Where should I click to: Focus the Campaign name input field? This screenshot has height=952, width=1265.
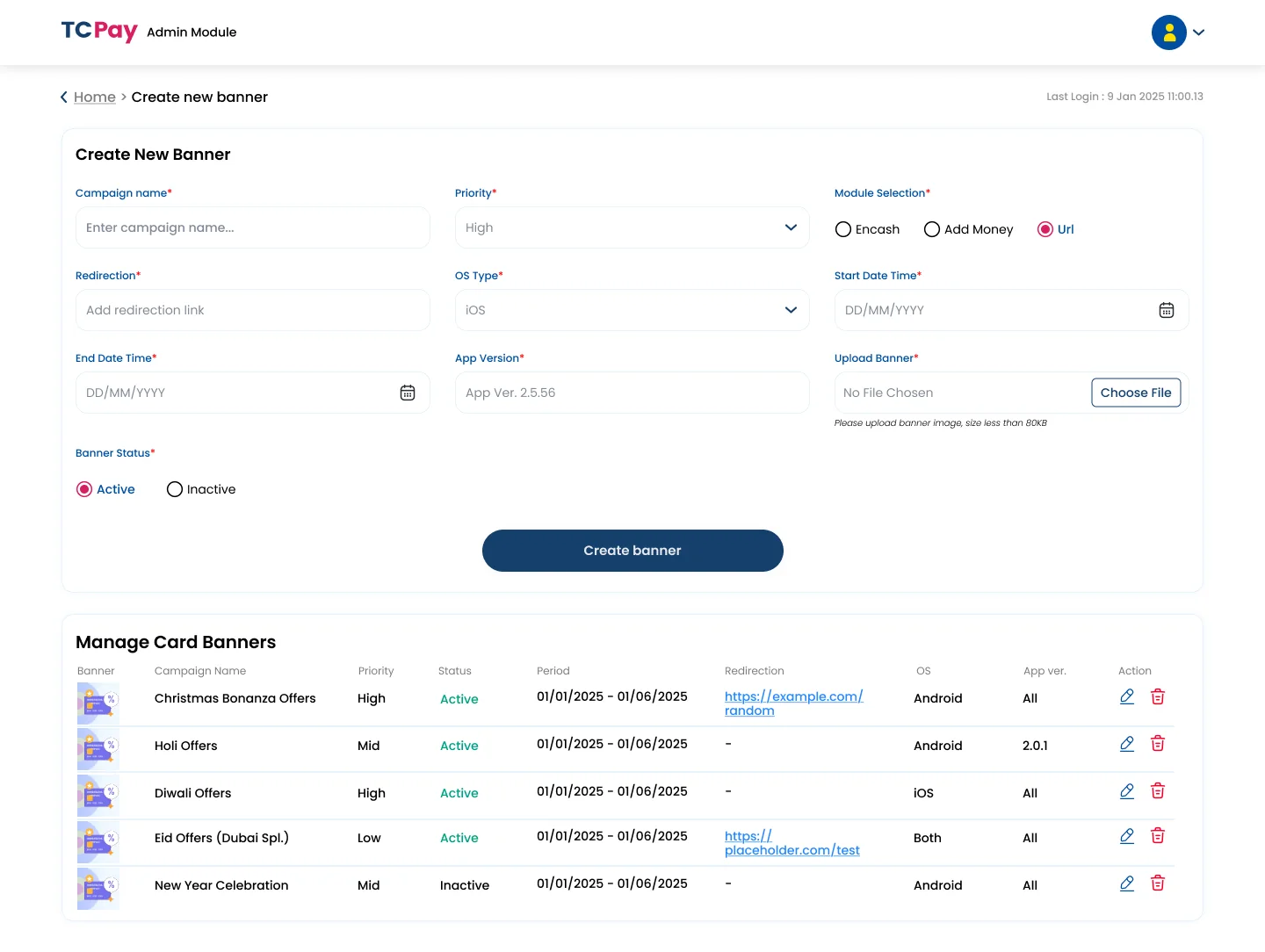[253, 227]
